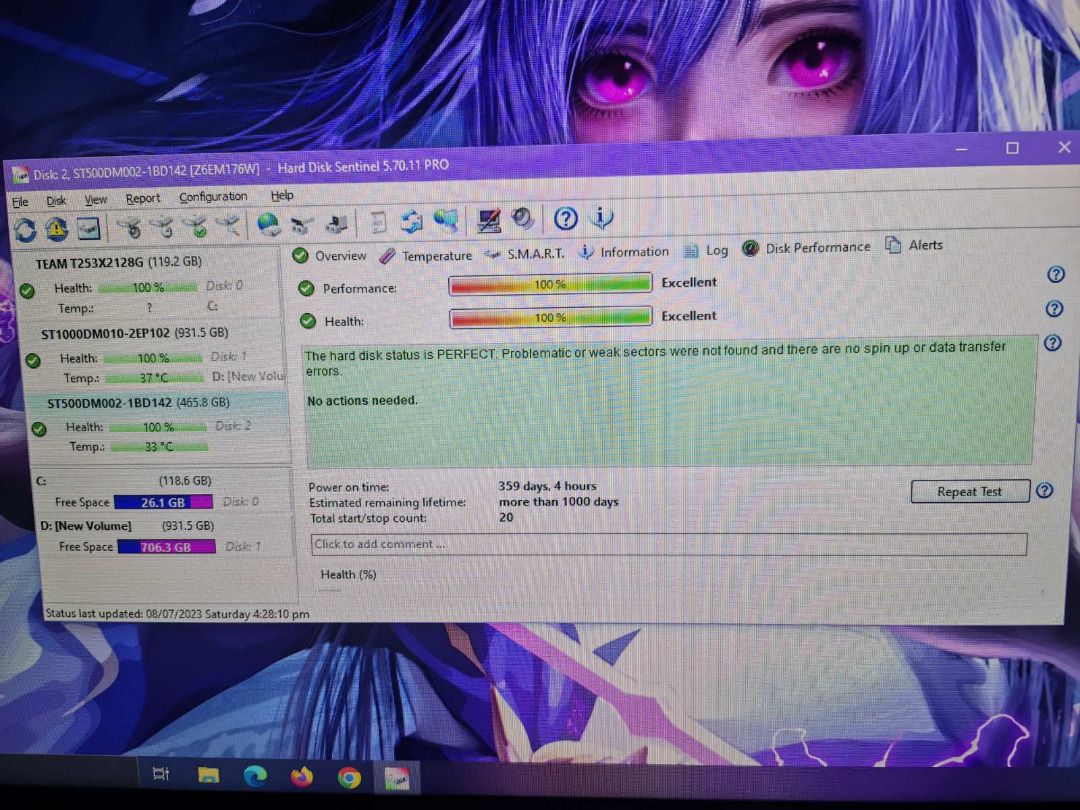Open the View menu
Image resolution: width=1080 pixels, height=810 pixels.
96,200
